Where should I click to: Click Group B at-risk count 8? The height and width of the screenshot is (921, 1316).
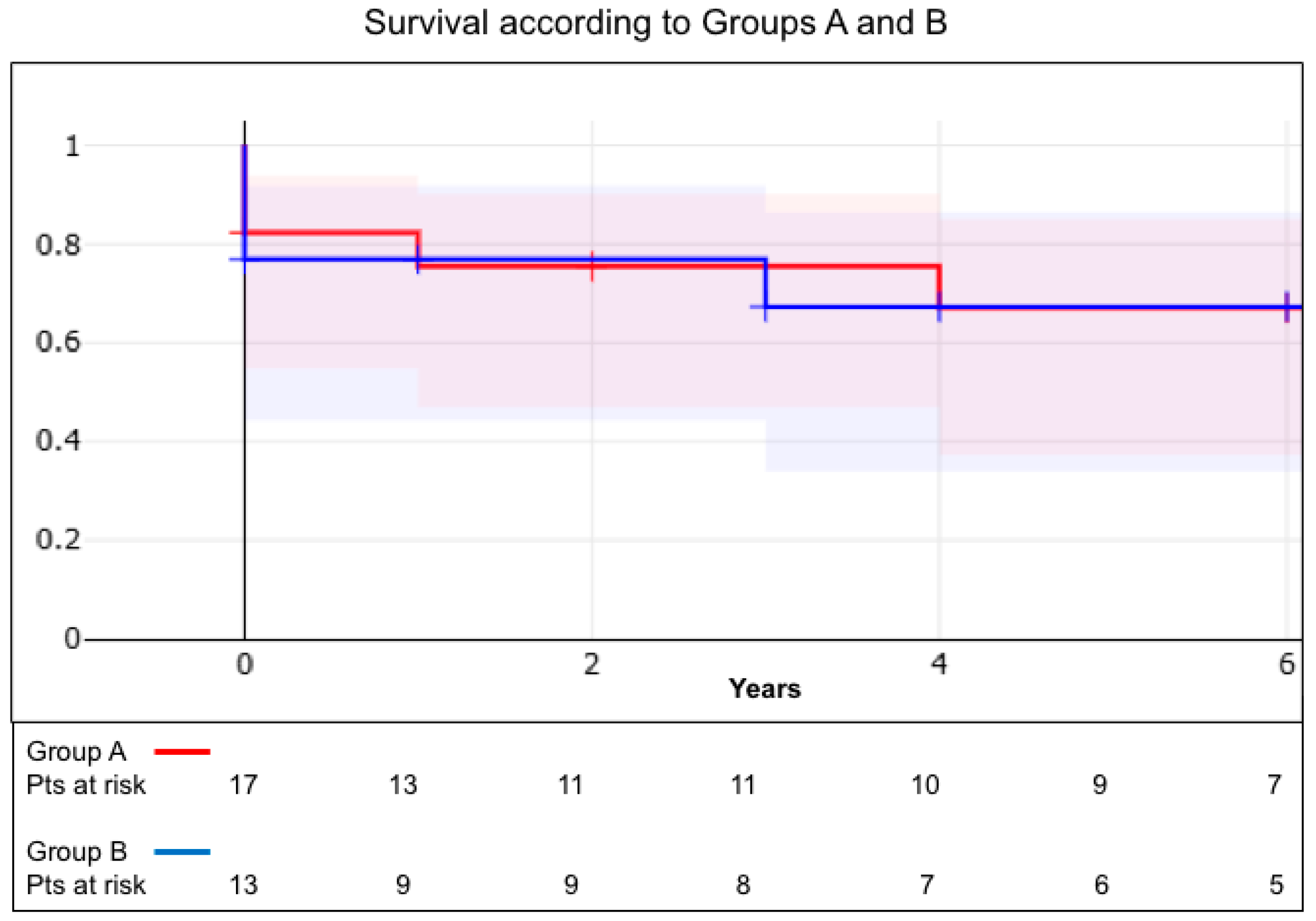tap(743, 885)
